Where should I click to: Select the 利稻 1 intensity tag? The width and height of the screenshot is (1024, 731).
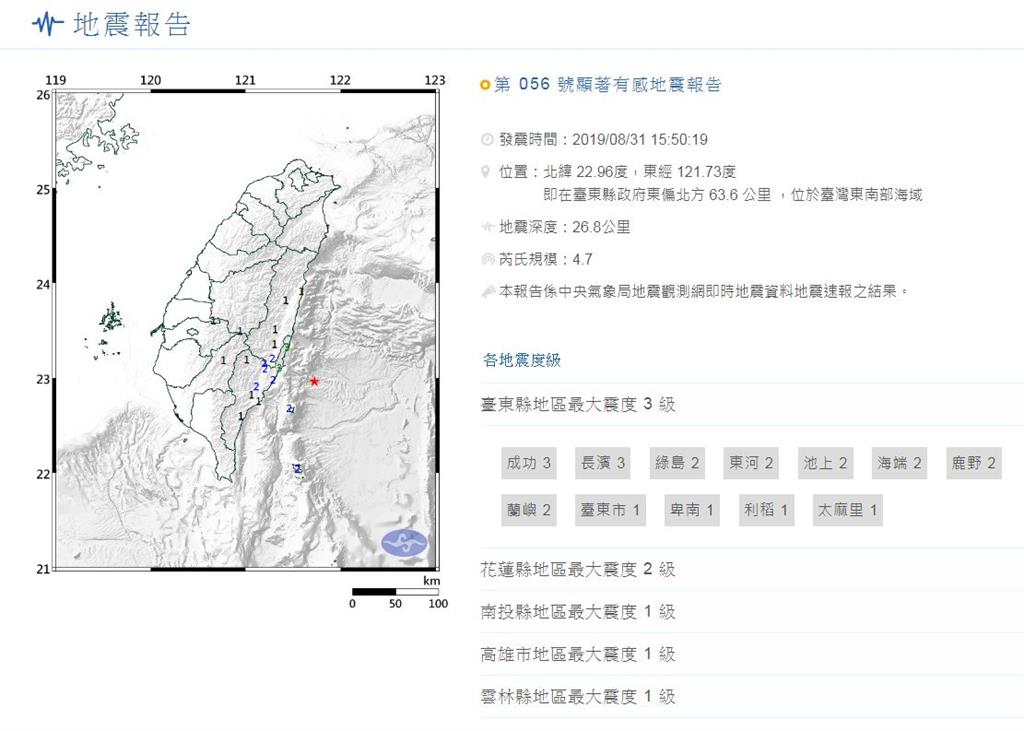point(766,510)
